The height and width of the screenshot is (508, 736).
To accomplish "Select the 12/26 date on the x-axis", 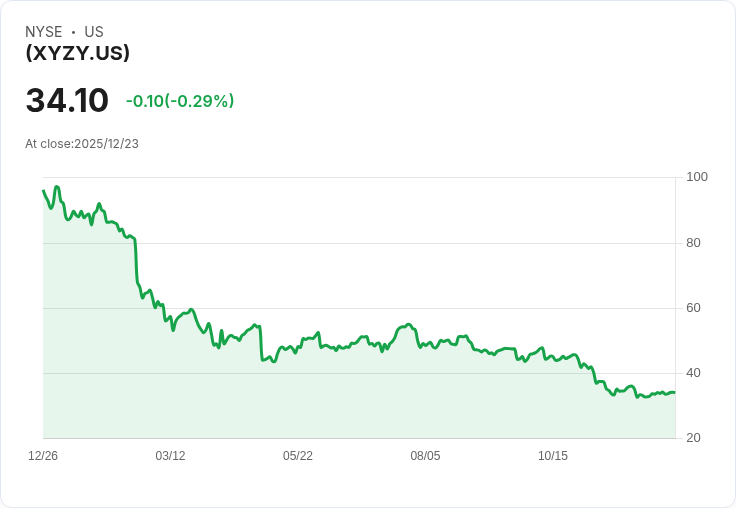I will click(43, 456).
